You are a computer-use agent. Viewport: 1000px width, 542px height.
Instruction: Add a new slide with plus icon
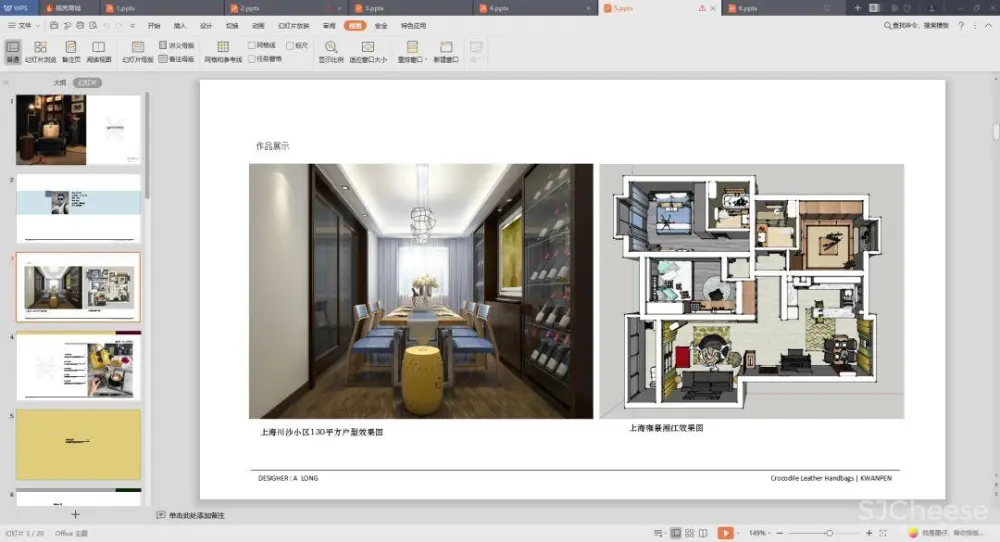click(x=75, y=514)
